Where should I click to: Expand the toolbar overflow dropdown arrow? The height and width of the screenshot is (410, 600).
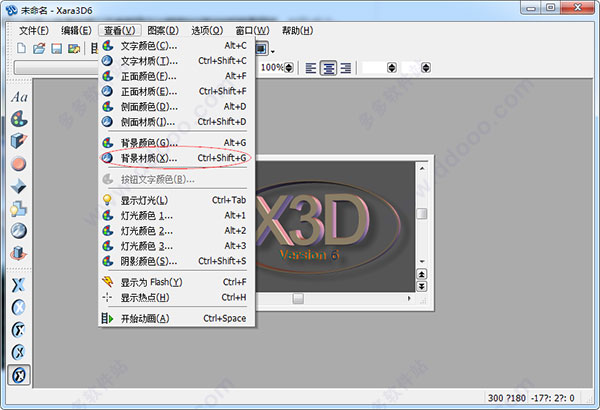pyautogui.click(x=273, y=51)
